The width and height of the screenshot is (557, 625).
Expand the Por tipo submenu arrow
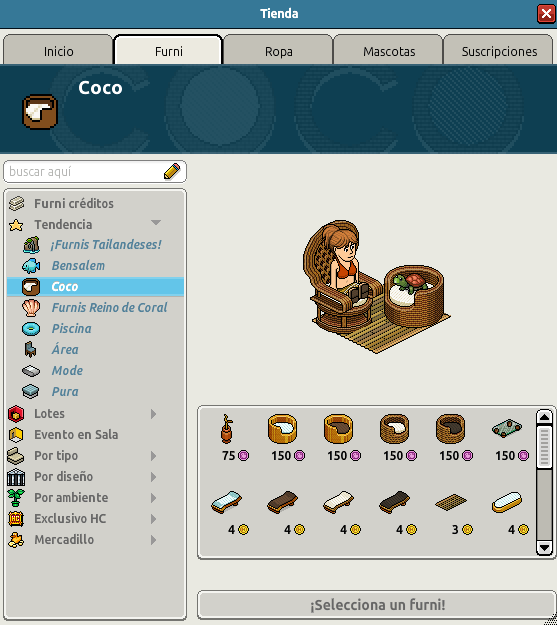click(x=154, y=456)
